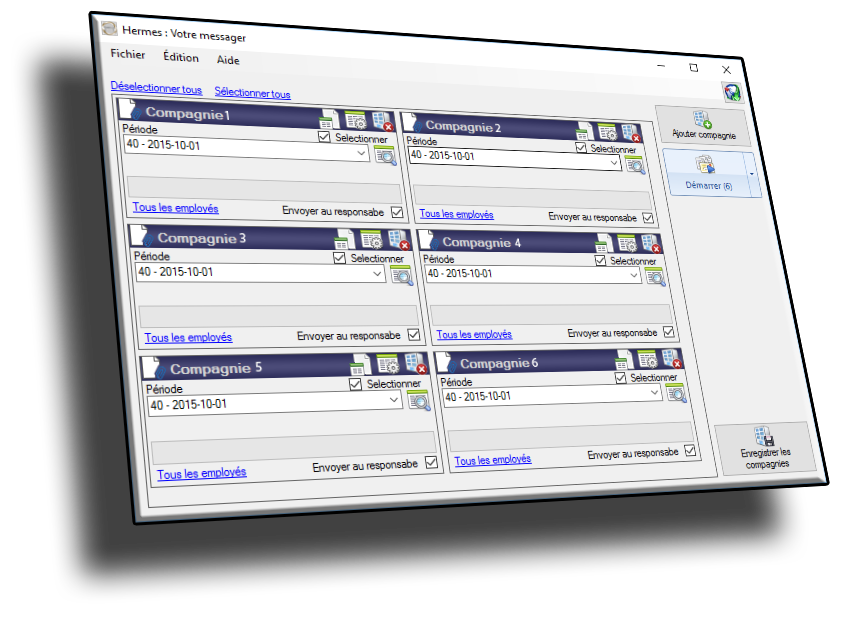
Task: Open the spreadsheet document icon of Compagnie 1
Action: (329, 120)
